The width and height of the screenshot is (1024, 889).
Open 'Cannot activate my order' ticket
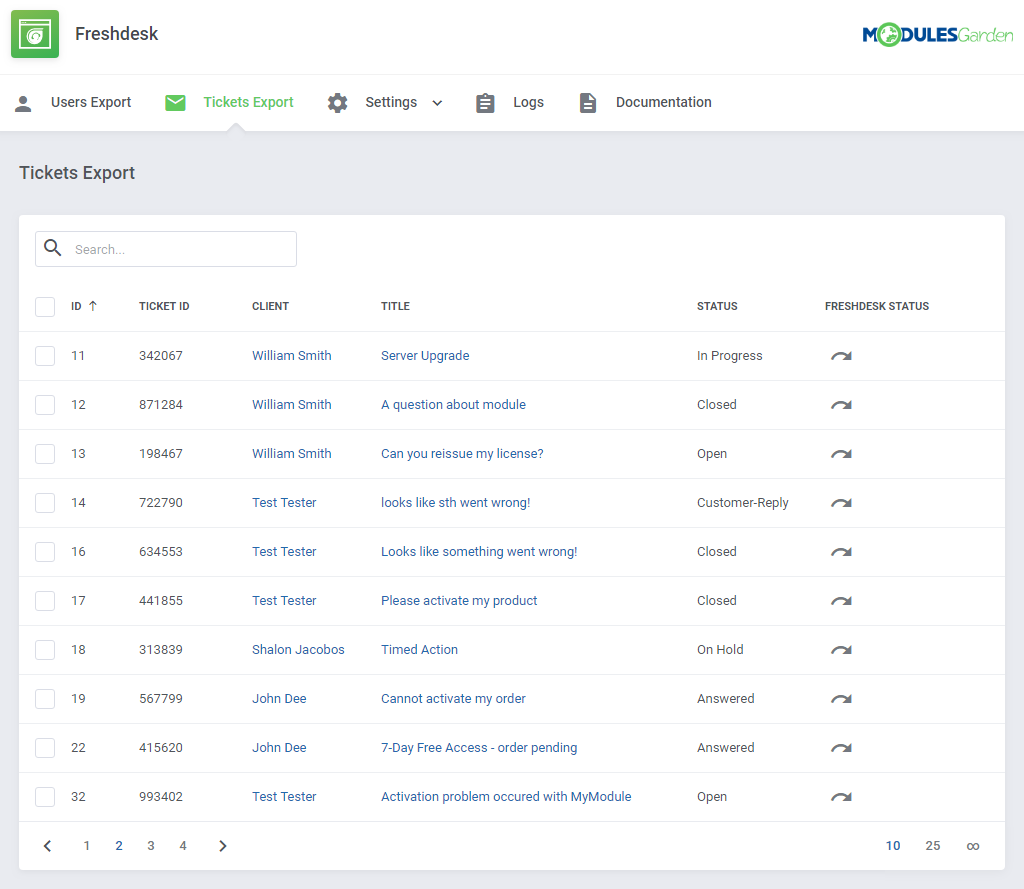tap(453, 699)
